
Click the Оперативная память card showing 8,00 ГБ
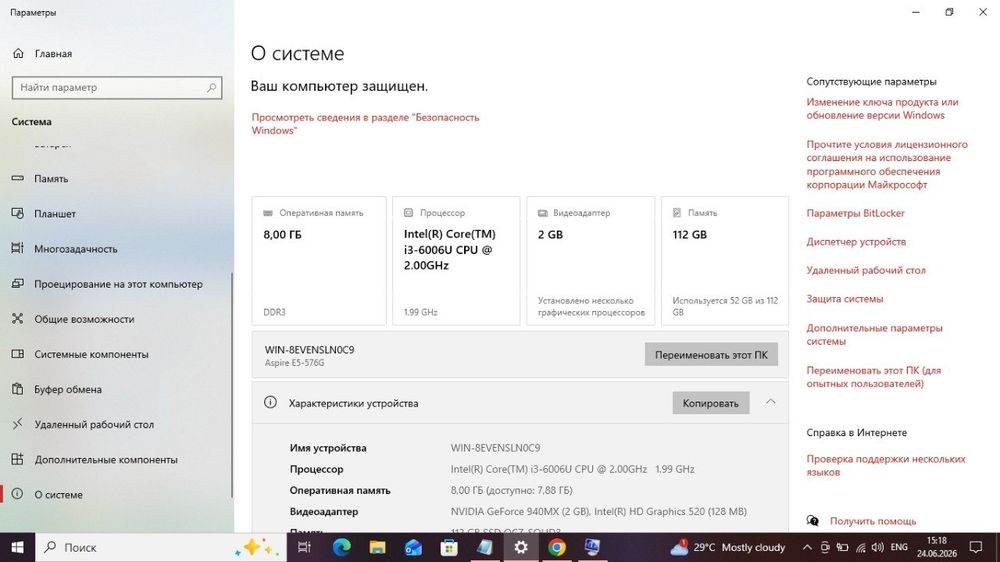319,261
